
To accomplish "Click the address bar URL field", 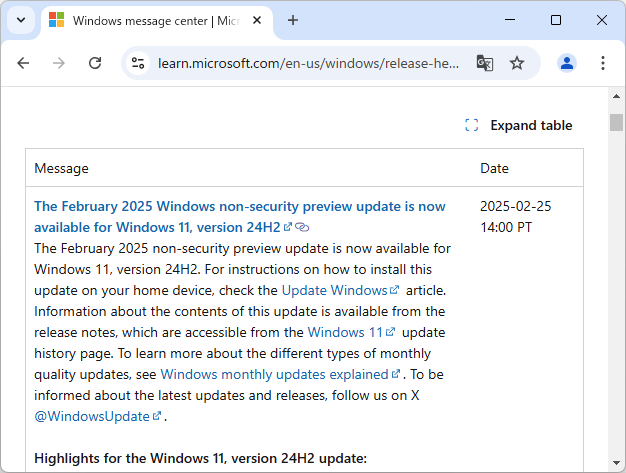I will pyautogui.click(x=308, y=63).
